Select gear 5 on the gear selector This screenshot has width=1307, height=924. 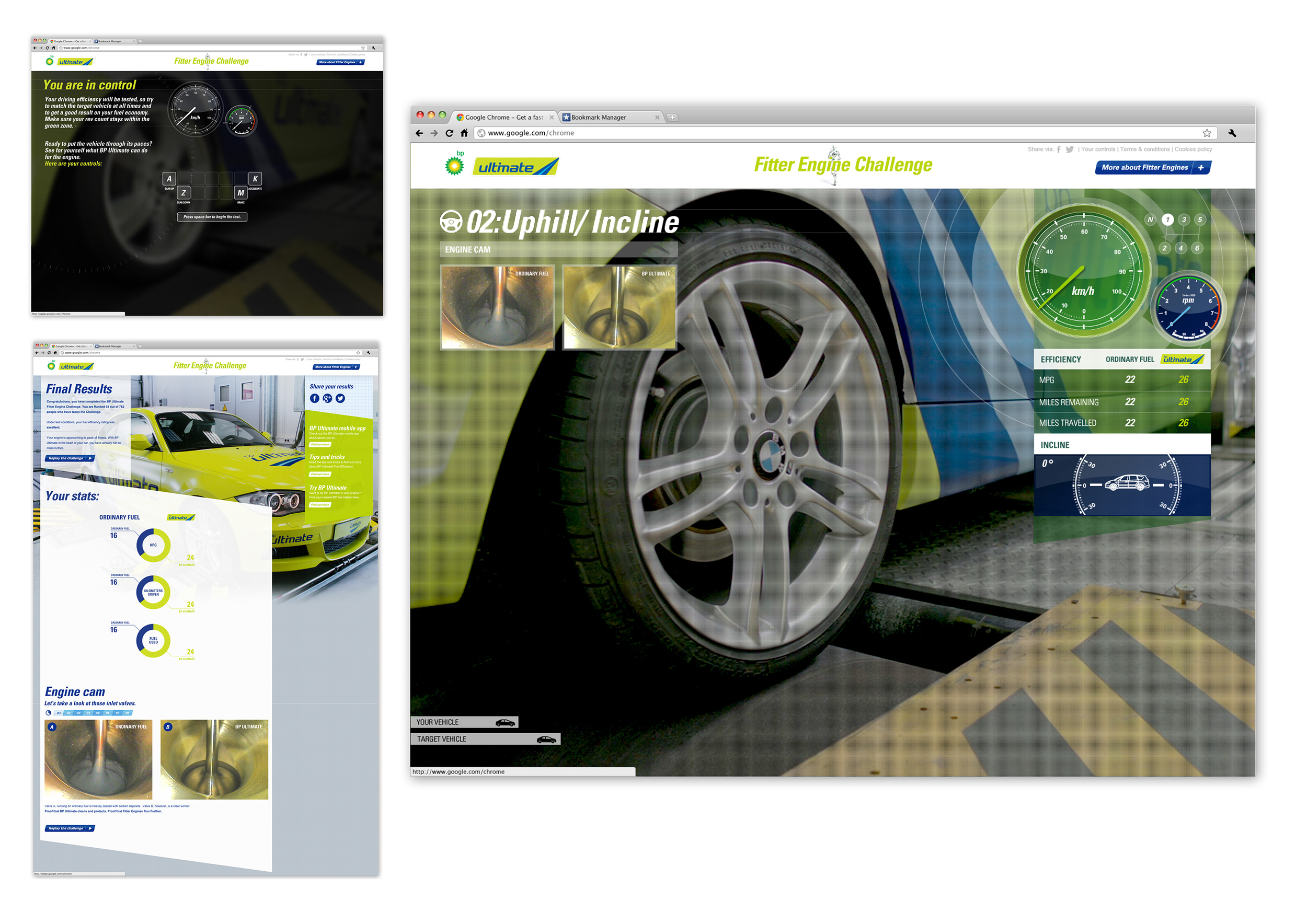click(1200, 220)
